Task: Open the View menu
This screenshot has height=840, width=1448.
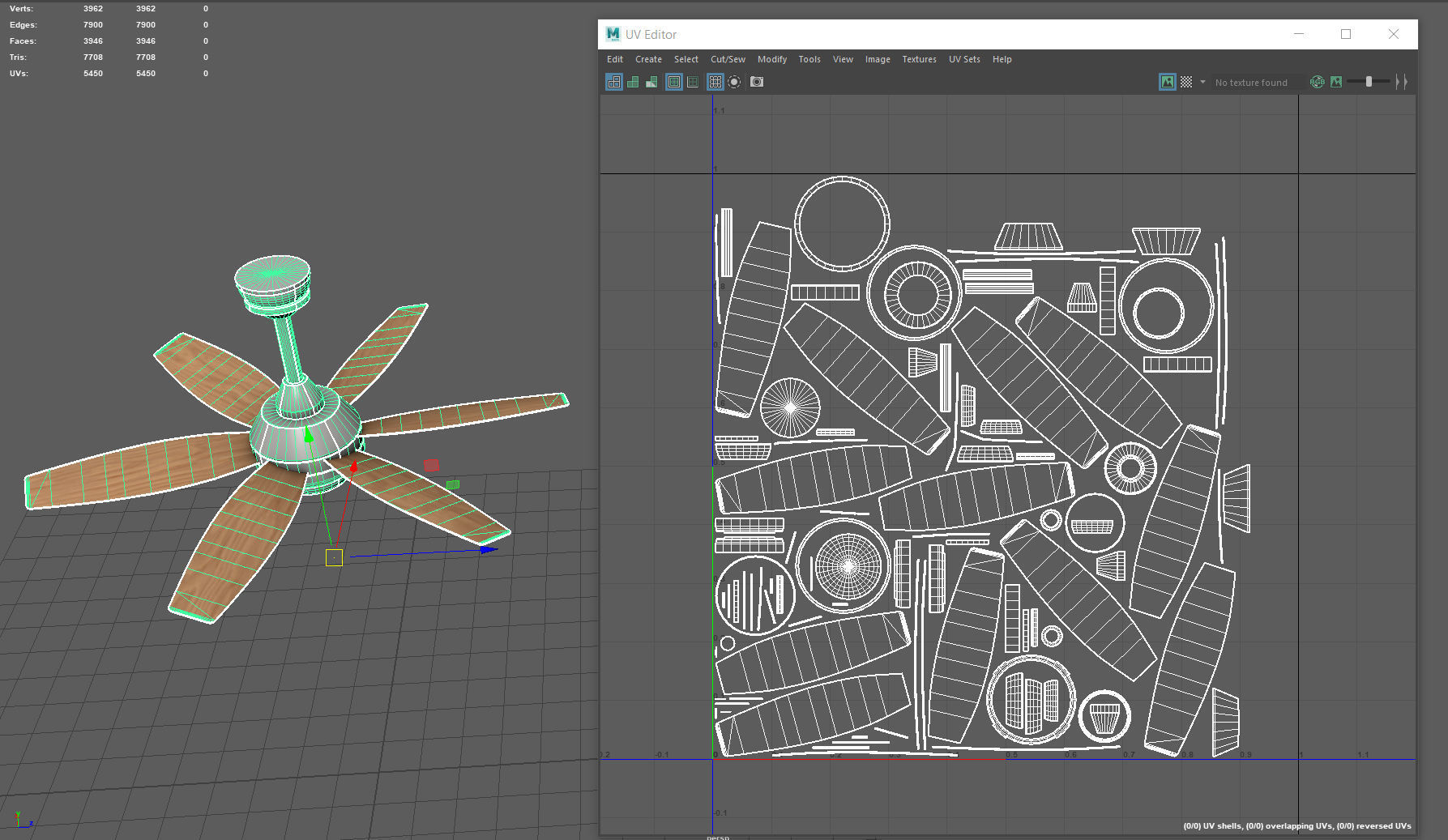Action: tap(843, 59)
